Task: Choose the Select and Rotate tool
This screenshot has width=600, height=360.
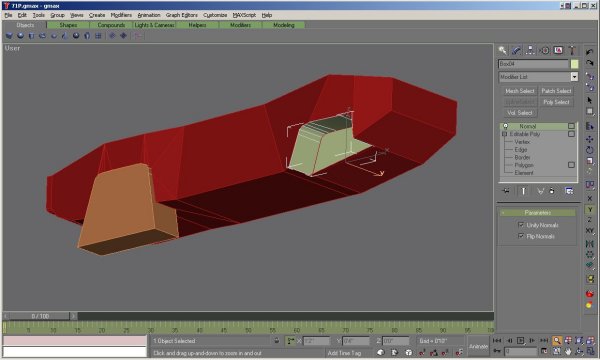Action: click(590, 150)
